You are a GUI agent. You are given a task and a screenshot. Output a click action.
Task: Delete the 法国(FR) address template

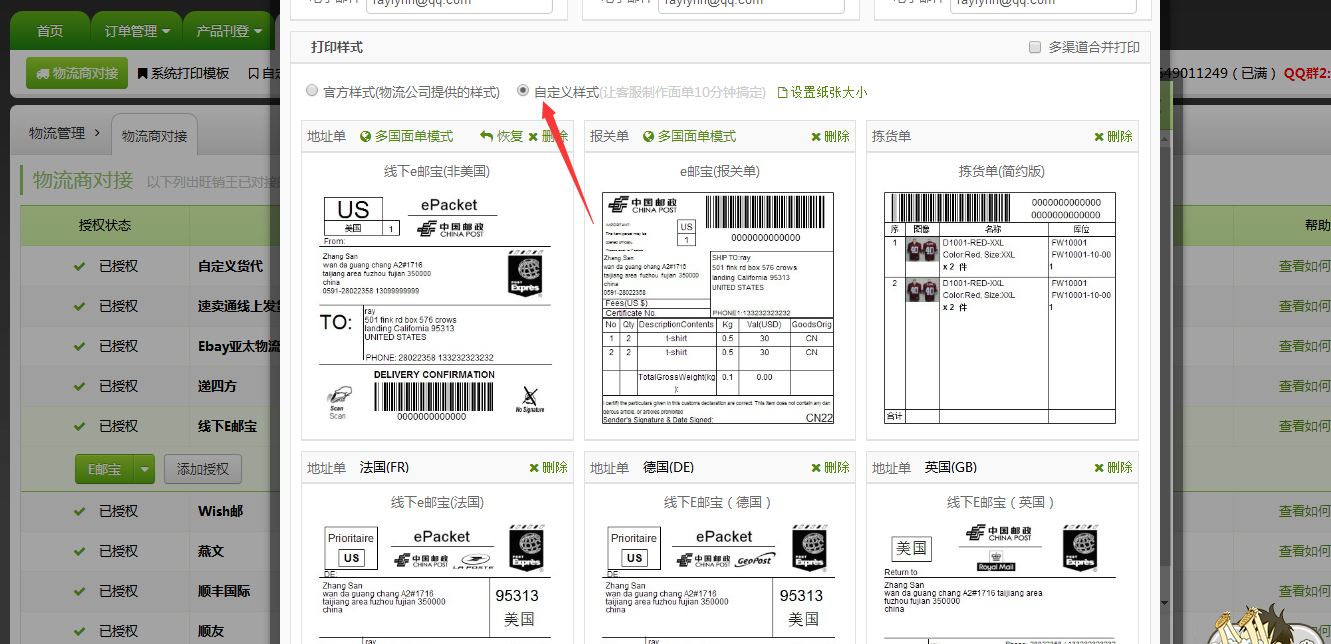pos(548,467)
